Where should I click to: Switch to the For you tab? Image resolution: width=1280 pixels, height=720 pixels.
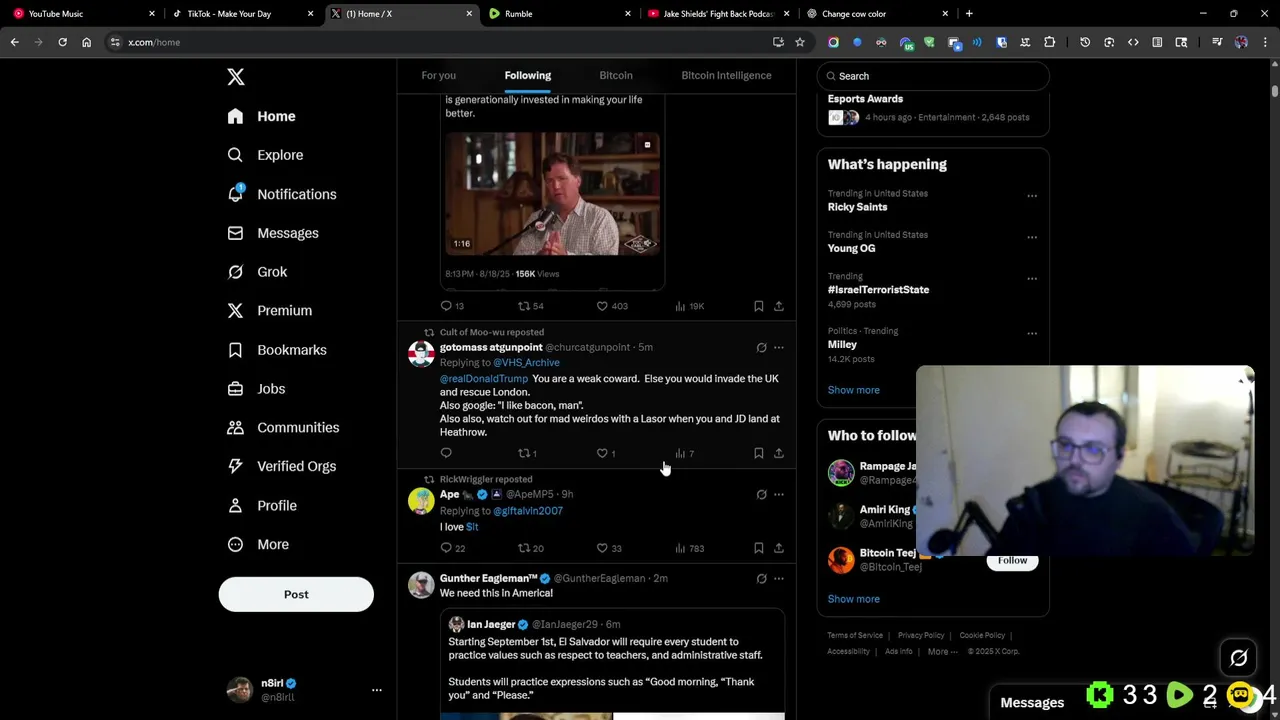point(438,75)
